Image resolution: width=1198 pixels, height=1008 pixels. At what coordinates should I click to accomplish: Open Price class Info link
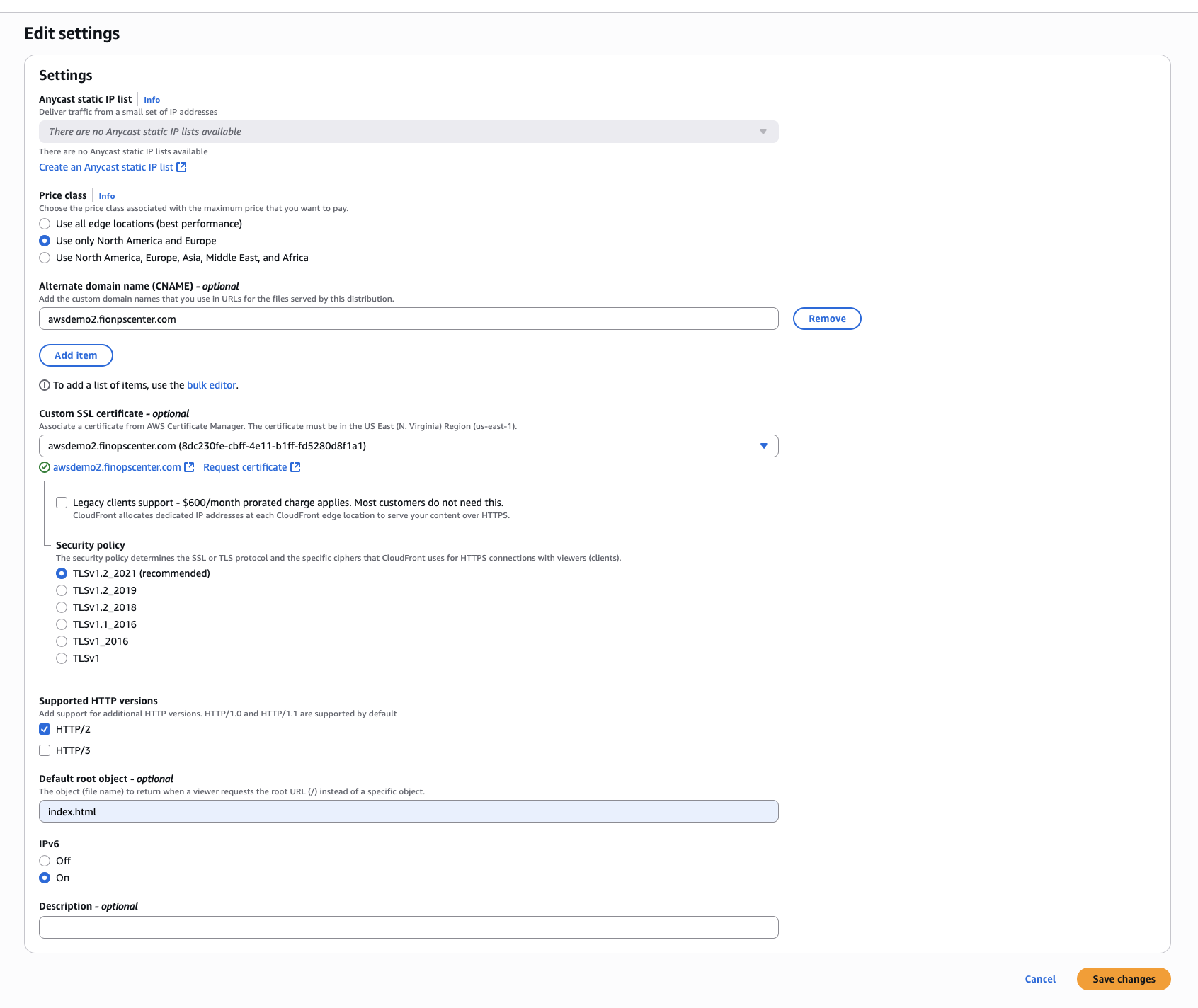pyautogui.click(x=106, y=196)
